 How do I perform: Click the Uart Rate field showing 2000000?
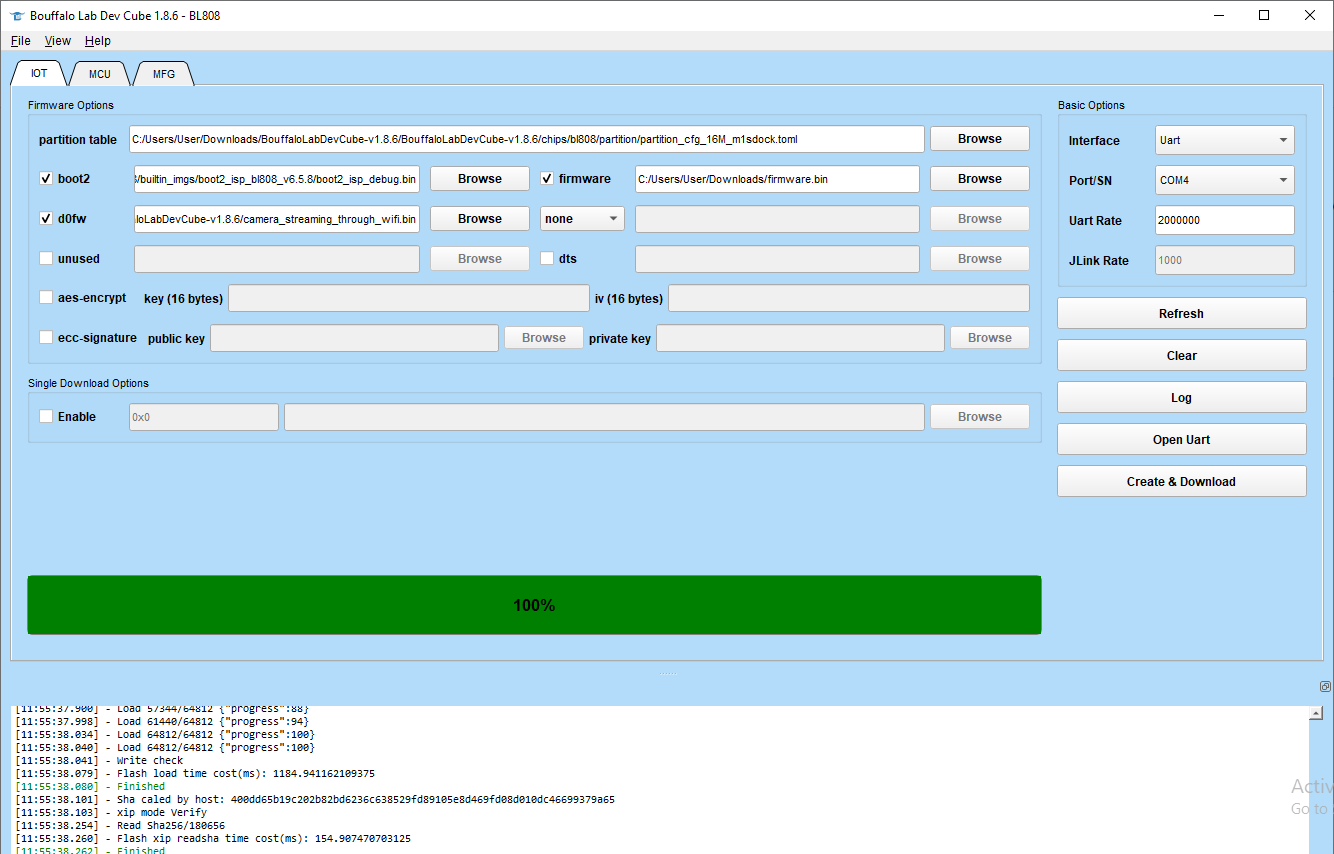(1225, 220)
